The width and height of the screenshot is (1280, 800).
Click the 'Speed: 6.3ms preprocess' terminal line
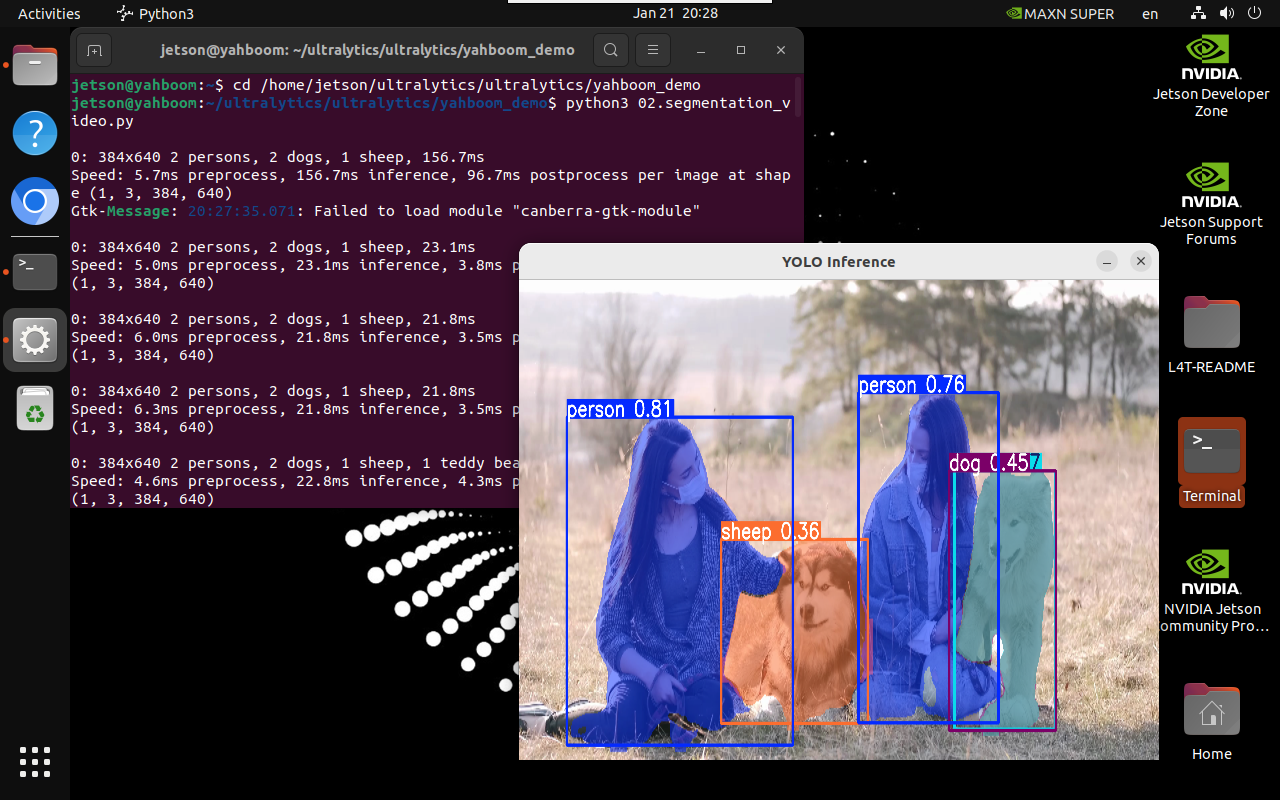click(295, 409)
